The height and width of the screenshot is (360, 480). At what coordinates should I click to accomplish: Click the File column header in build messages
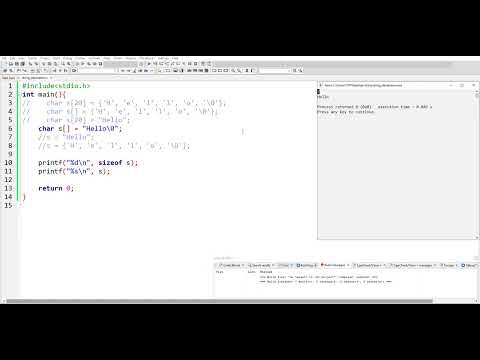click(219, 272)
